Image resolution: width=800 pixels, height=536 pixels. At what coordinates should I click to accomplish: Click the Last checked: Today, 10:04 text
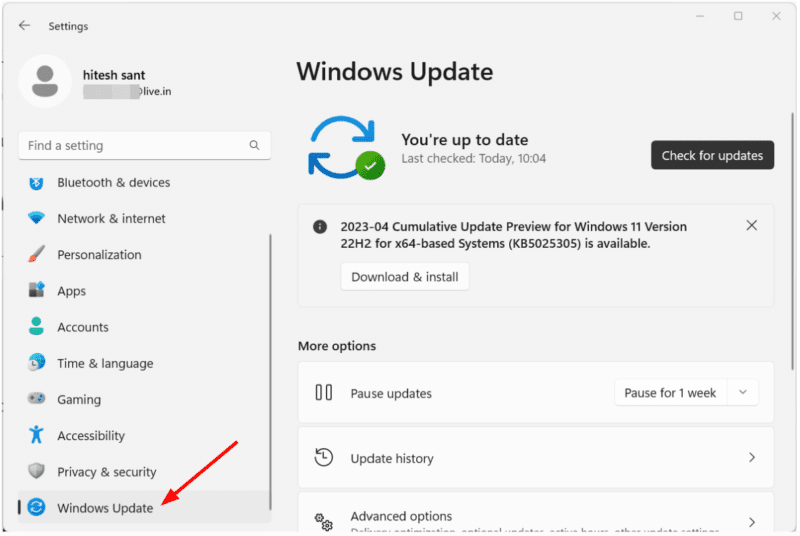click(473, 159)
